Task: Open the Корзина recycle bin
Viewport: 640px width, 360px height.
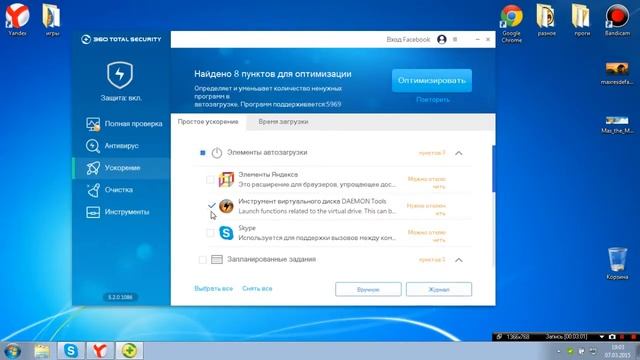Action: pyautogui.click(x=617, y=263)
